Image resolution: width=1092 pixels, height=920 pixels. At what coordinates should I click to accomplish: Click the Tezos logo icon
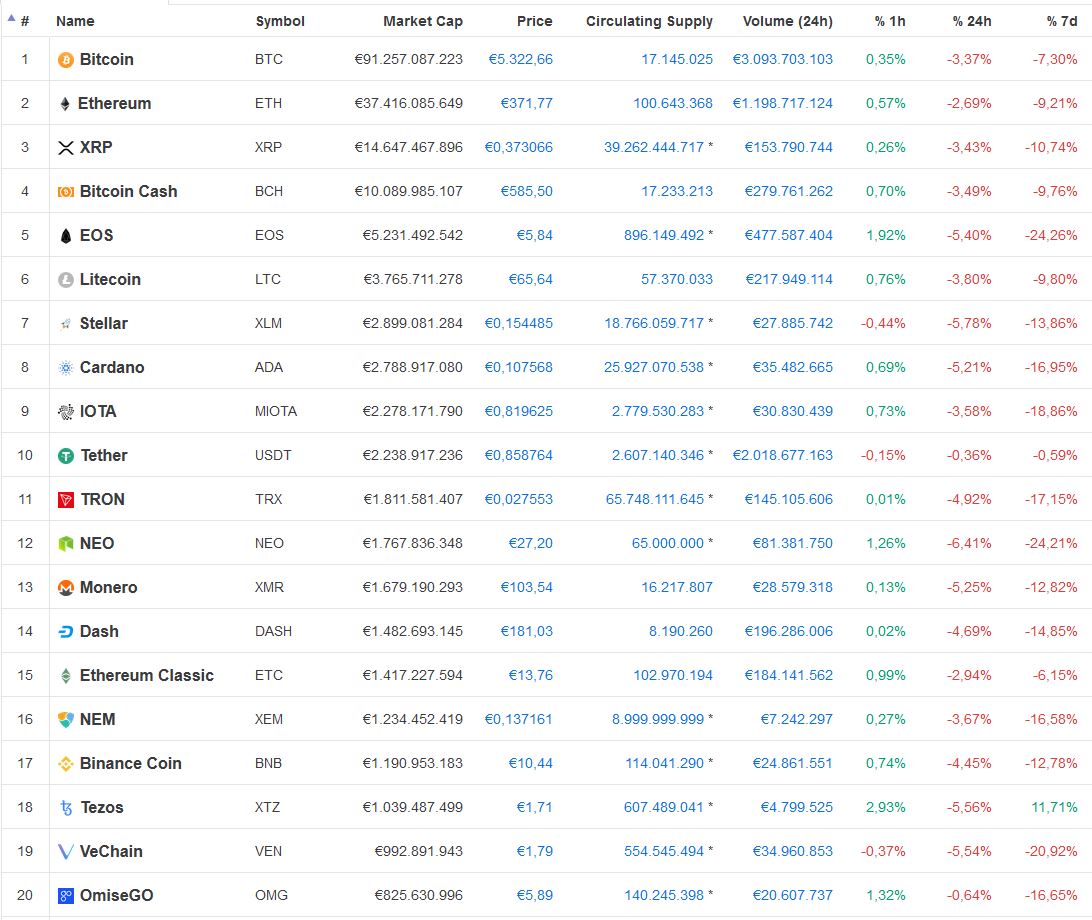[66, 808]
